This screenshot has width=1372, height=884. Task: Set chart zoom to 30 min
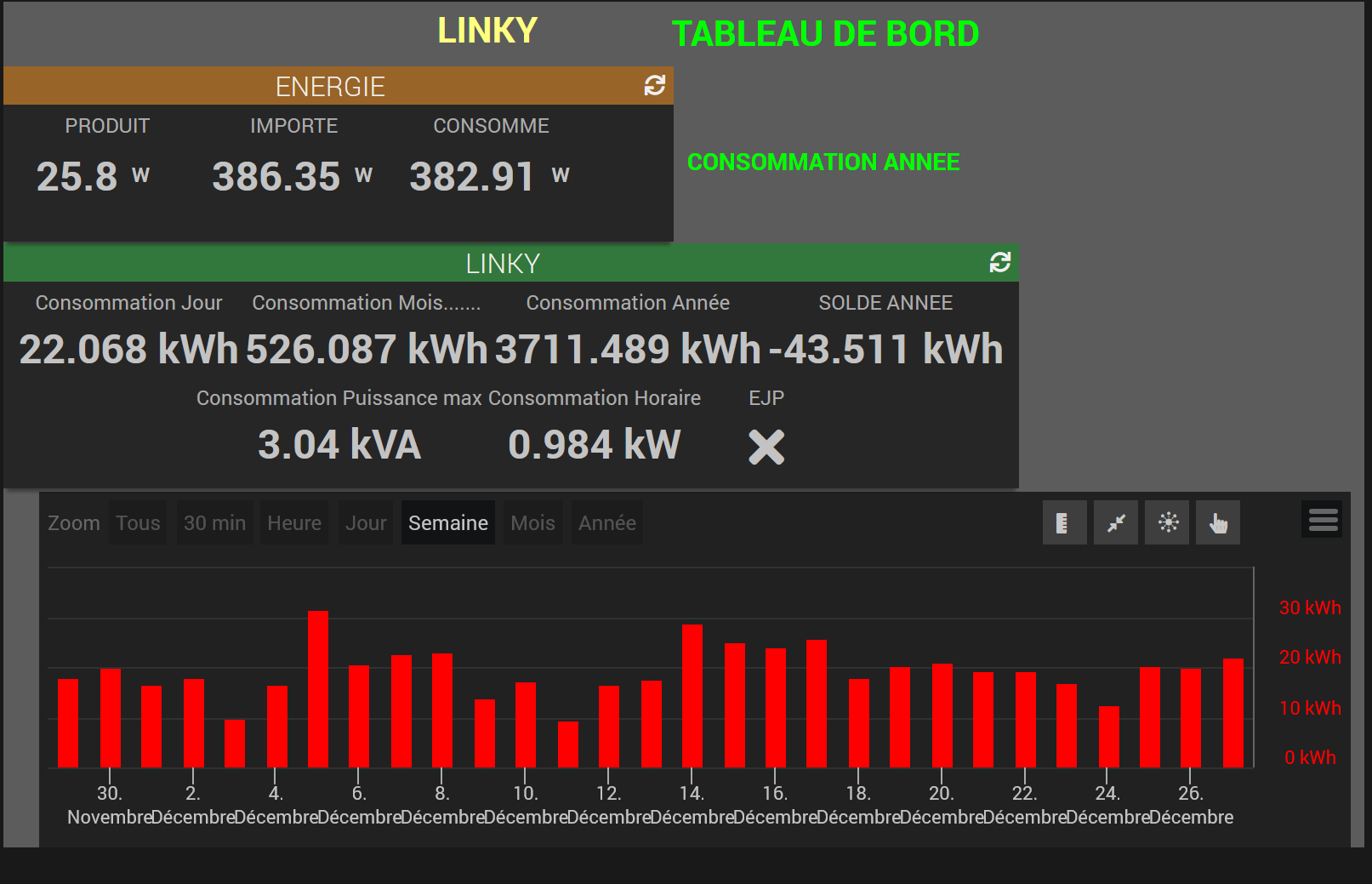pos(214,522)
